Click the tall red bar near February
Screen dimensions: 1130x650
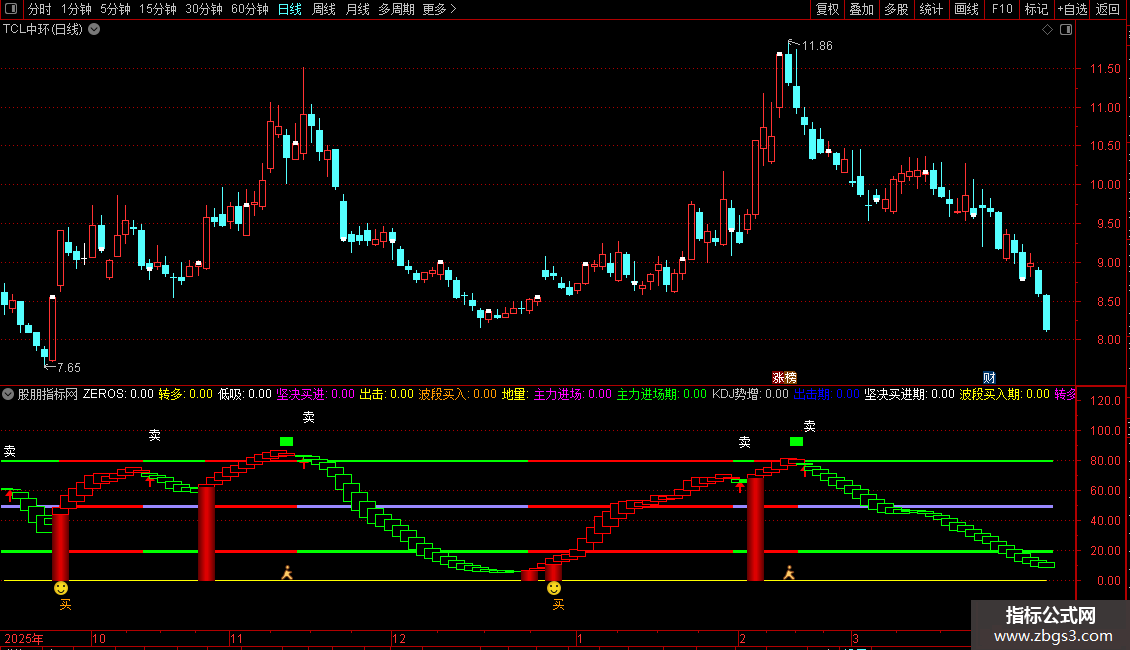pyautogui.click(x=755, y=528)
